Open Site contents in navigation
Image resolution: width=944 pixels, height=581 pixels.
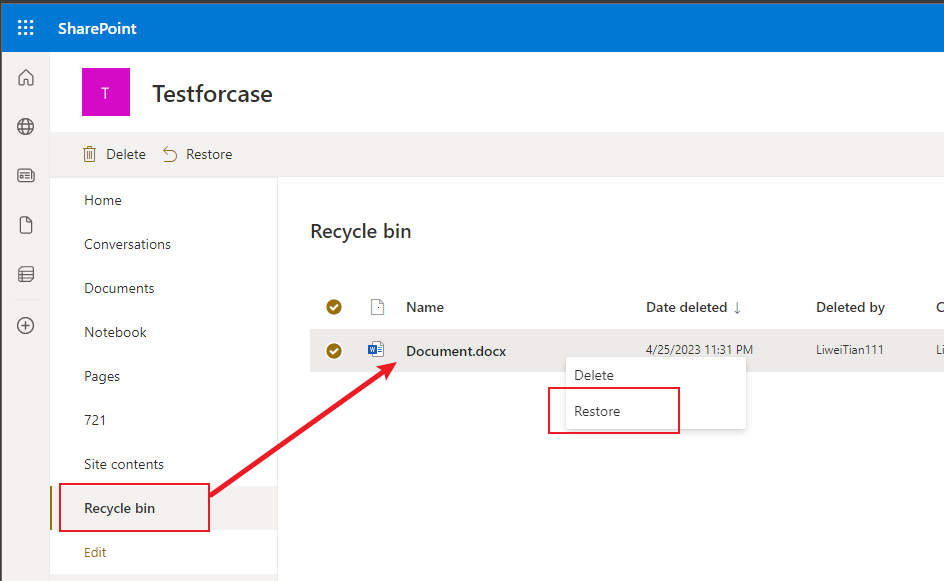tap(124, 464)
